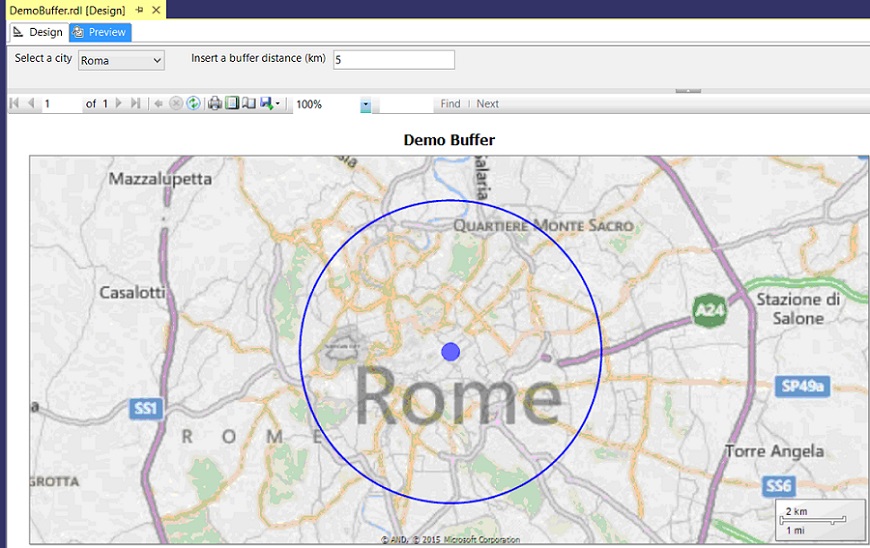The width and height of the screenshot is (870, 548).
Task: Click Find link
Action: tap(450, 104)
